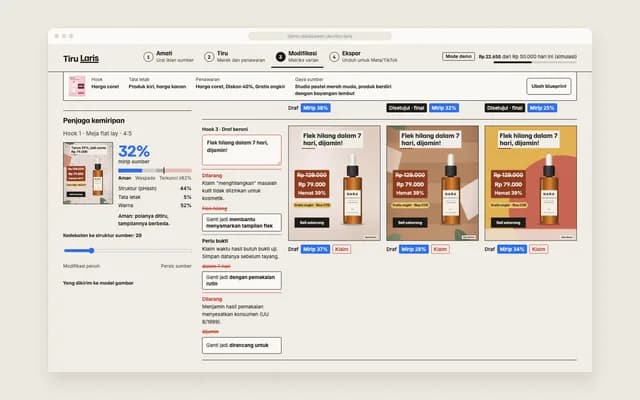
Task: Click 'Yang dikirim ke model gambar' heading
Action: click(x=98, y=283)
